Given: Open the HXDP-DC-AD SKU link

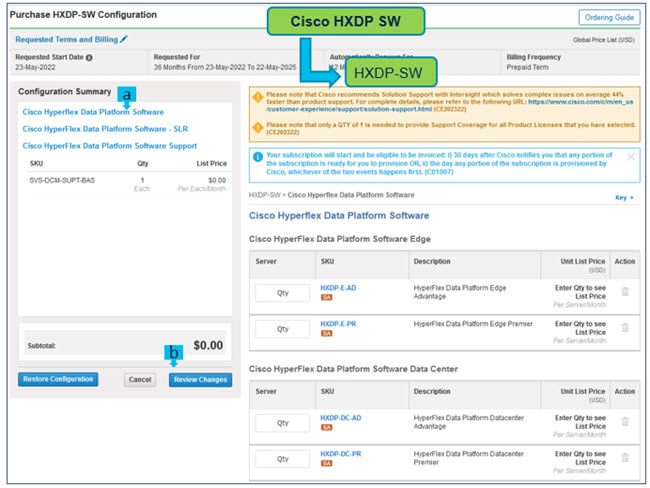Looking at the screenshot, I should 340,418.
